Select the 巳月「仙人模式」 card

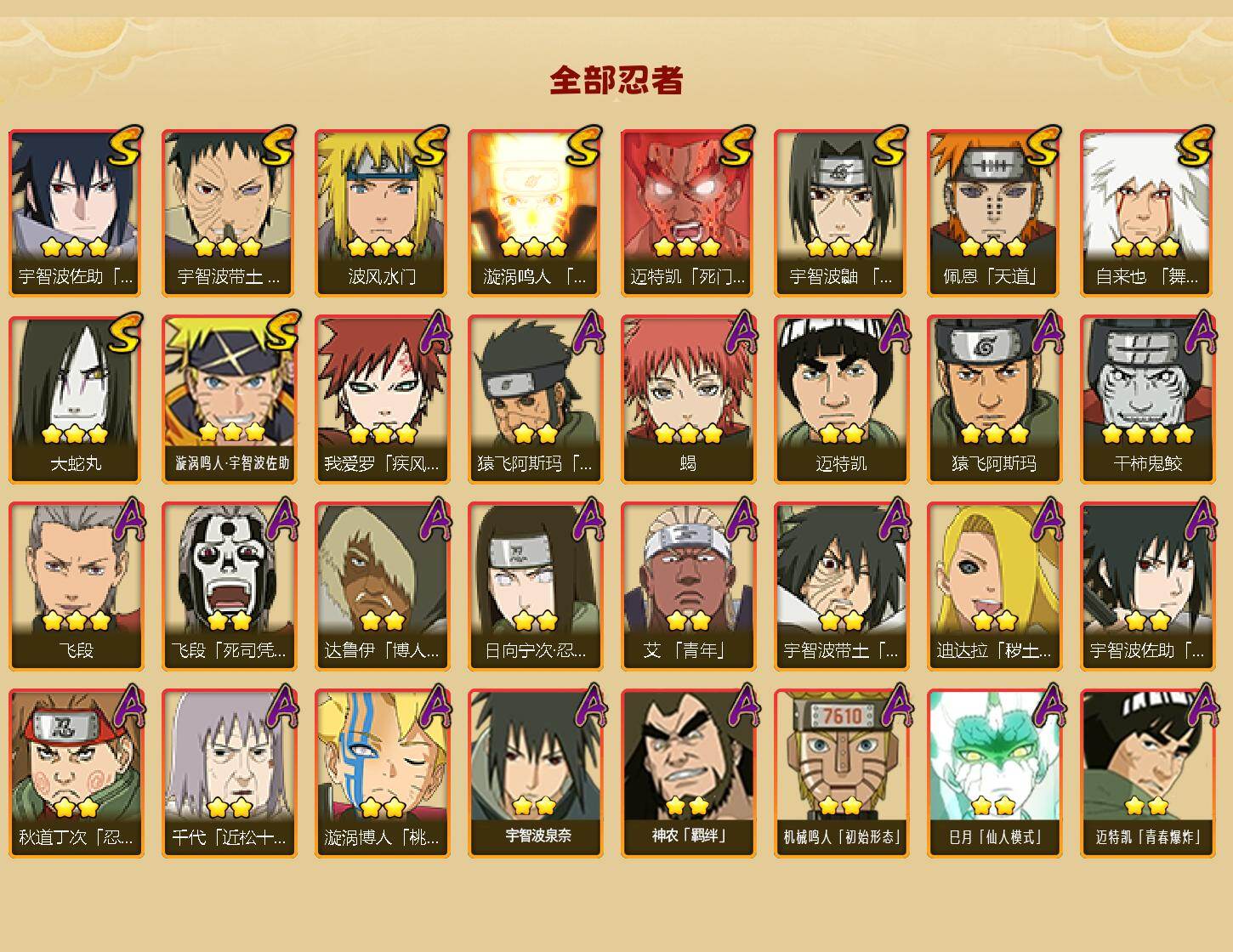pos(994,773)
